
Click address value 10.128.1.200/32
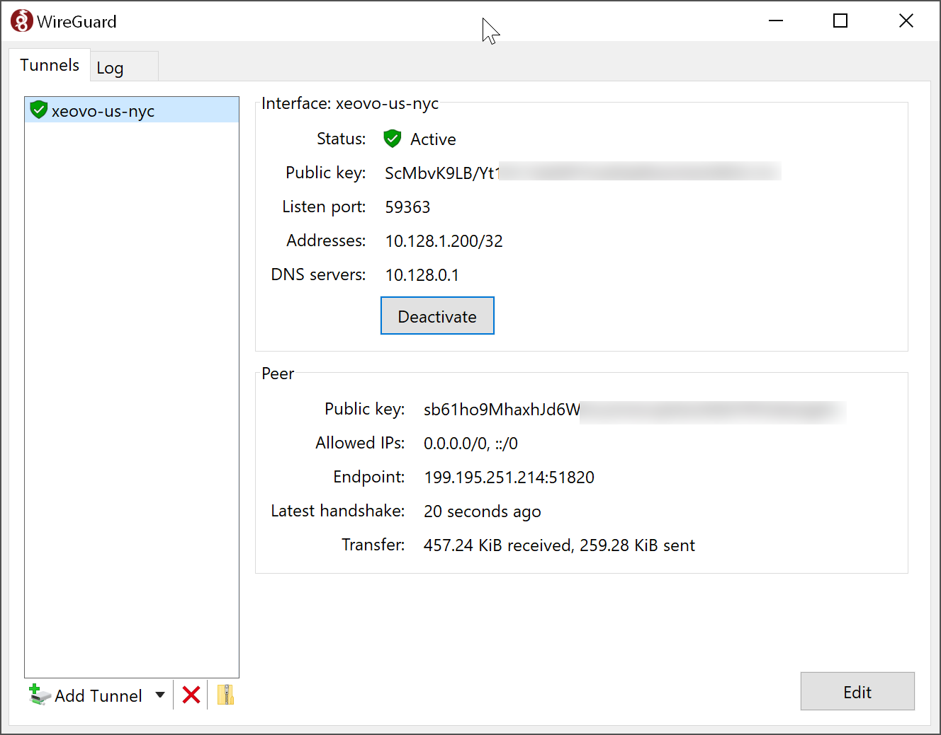point(444,241)
